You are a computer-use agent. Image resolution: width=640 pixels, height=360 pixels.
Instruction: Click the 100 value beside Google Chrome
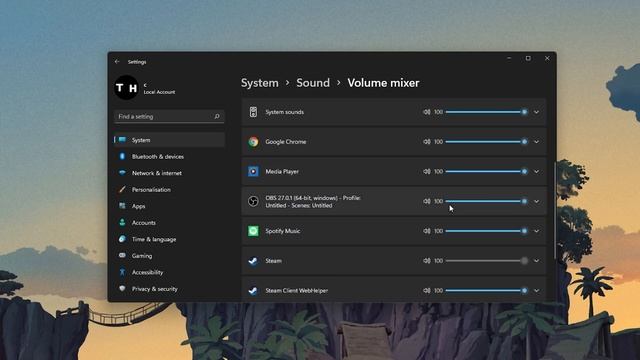point(438,142)
